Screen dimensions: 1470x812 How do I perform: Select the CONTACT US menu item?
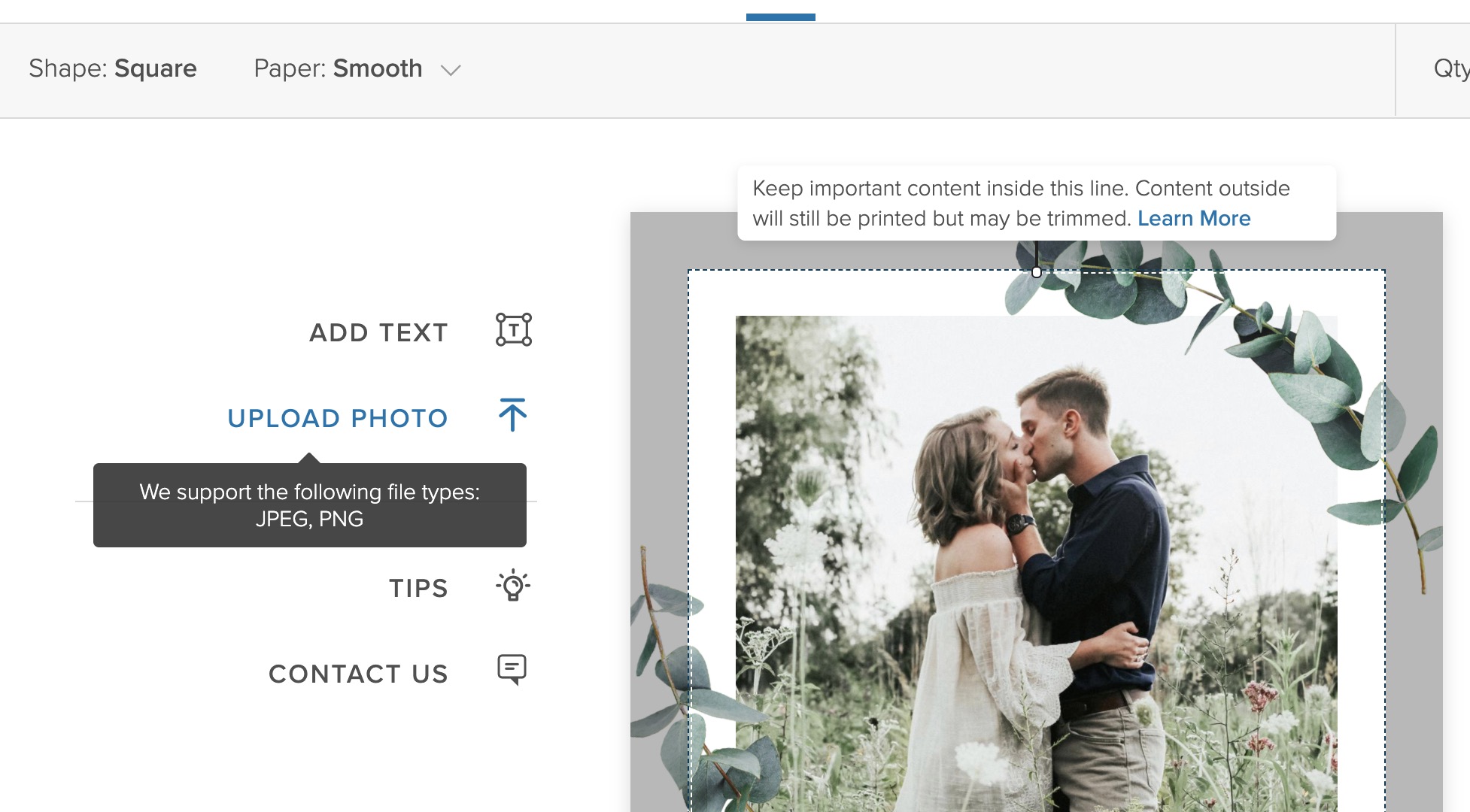click(358, 674)
